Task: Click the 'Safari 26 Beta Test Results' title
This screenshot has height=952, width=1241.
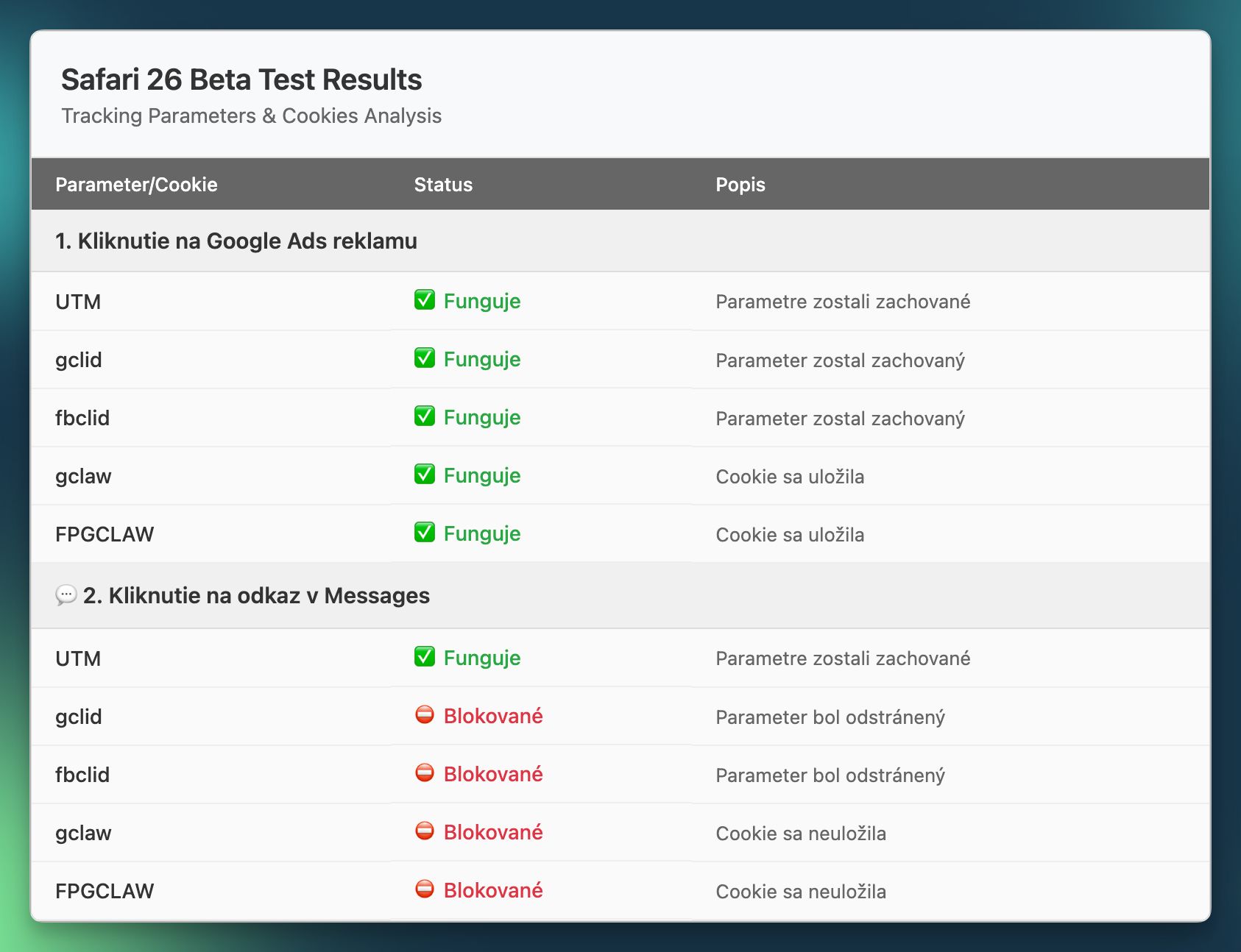Action: point(241,79)
